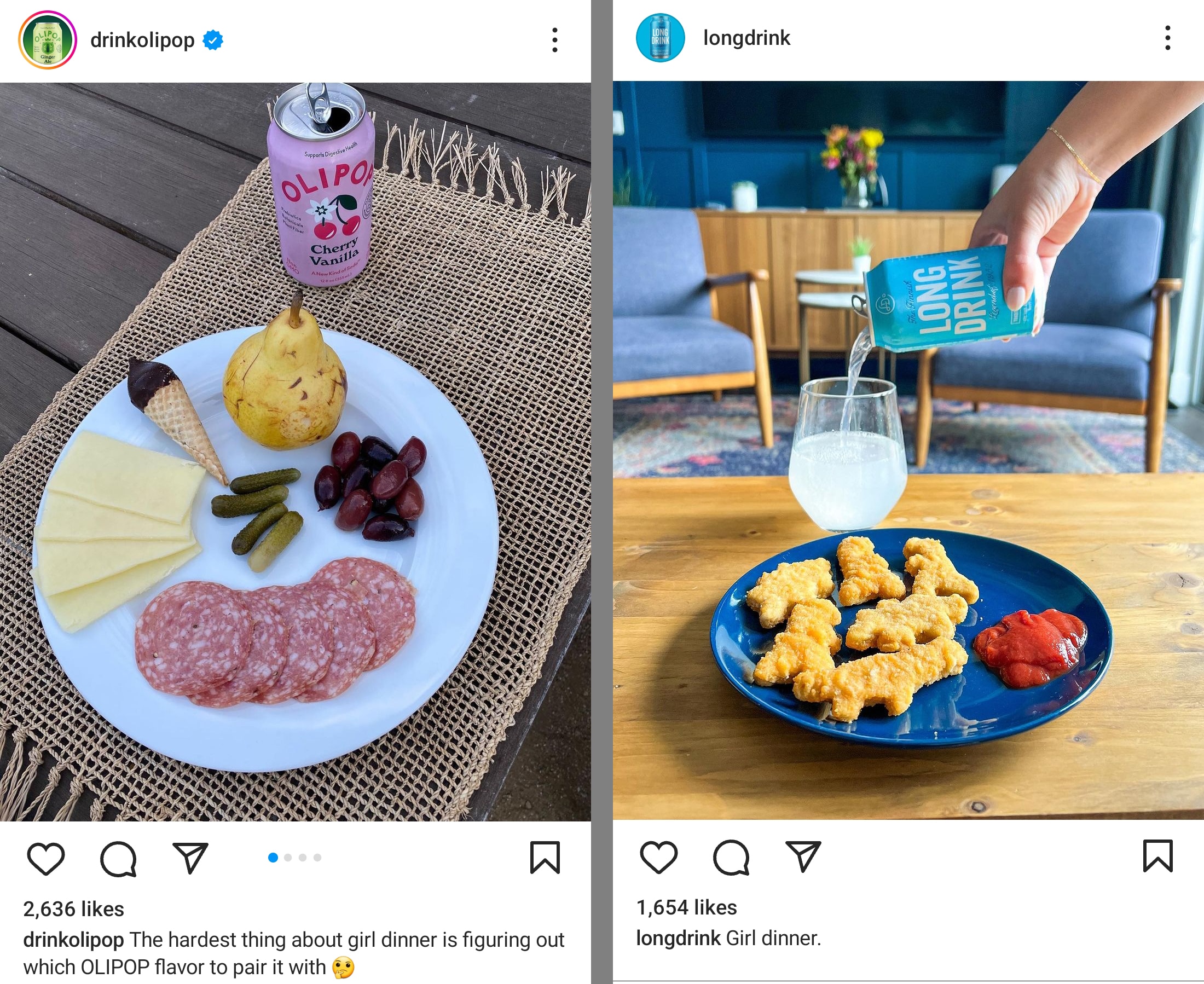Viewport: 1204px width, 984px height.
Task: Jump to second carousel dot indicator
Action: click(288, 858)
